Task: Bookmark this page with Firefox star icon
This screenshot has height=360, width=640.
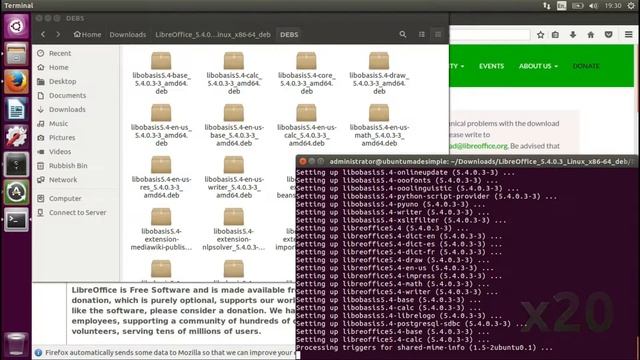Action: [x=540, y=35]
